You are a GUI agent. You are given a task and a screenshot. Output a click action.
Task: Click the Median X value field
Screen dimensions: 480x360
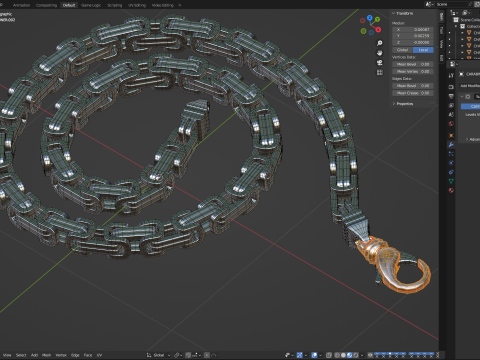[x=413, y=30]
